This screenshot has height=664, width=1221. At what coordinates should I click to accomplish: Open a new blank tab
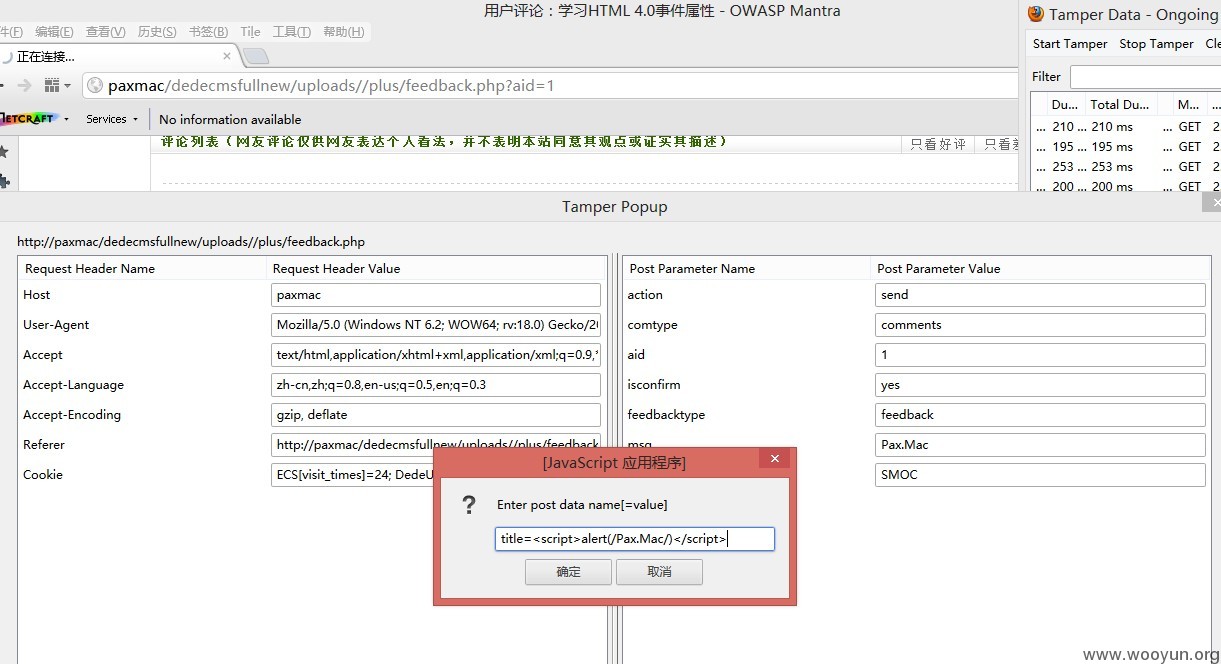255,56
